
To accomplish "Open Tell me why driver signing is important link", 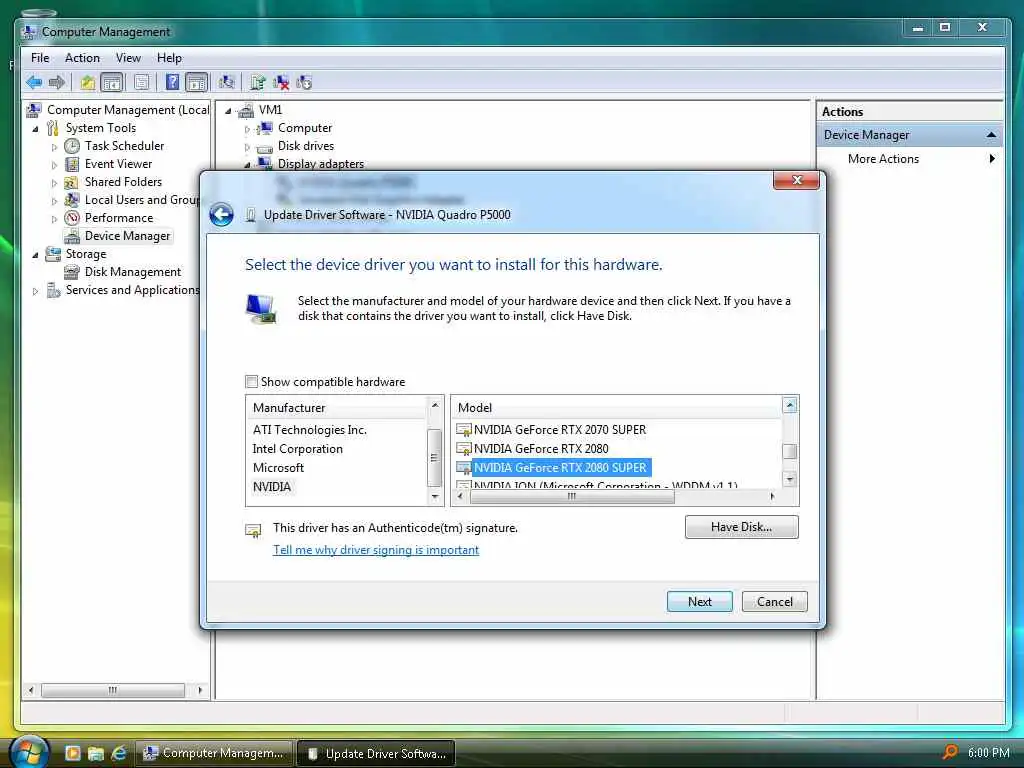I will pyautogui.click(x=376, y=550).
